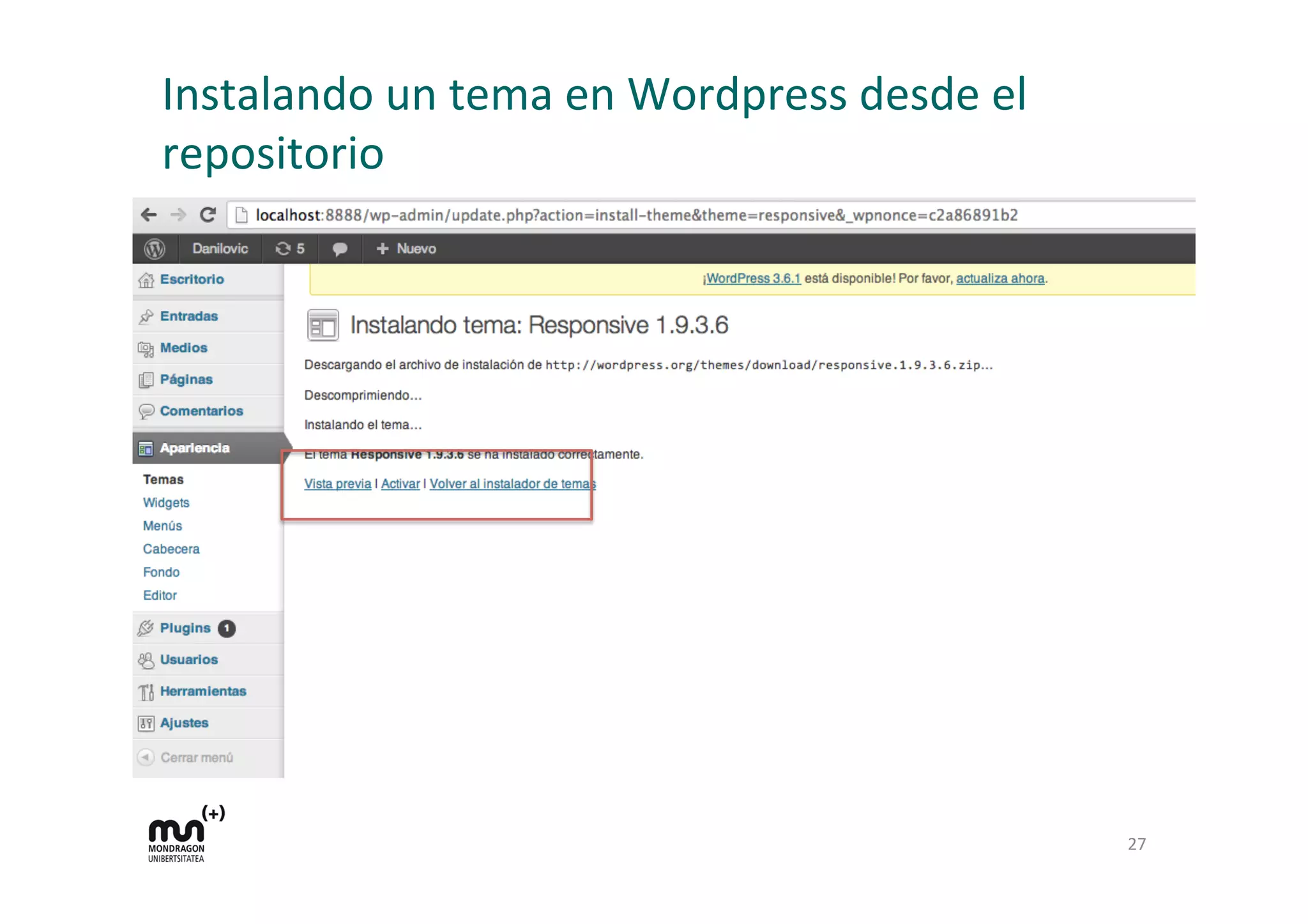
Task: Open the Comentarios menu item
Action: (202, 411)
